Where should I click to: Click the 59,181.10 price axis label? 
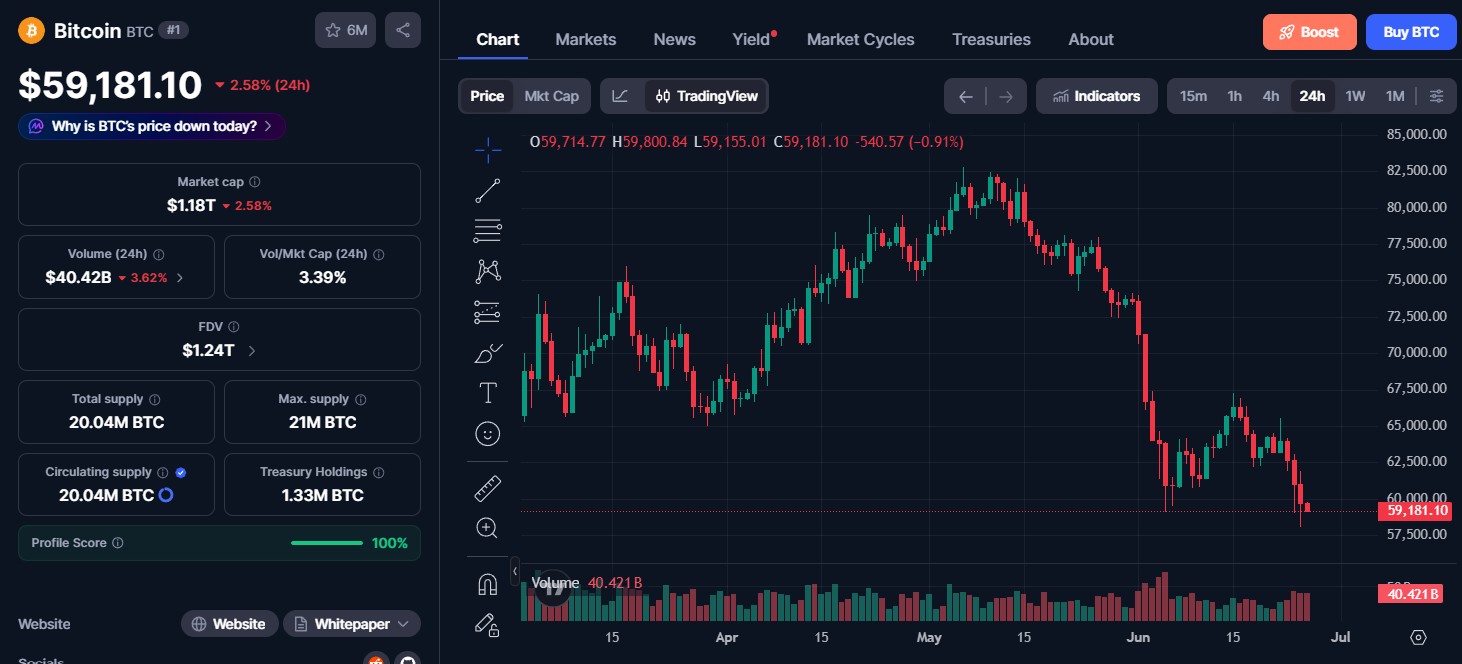pos(1414,511)
